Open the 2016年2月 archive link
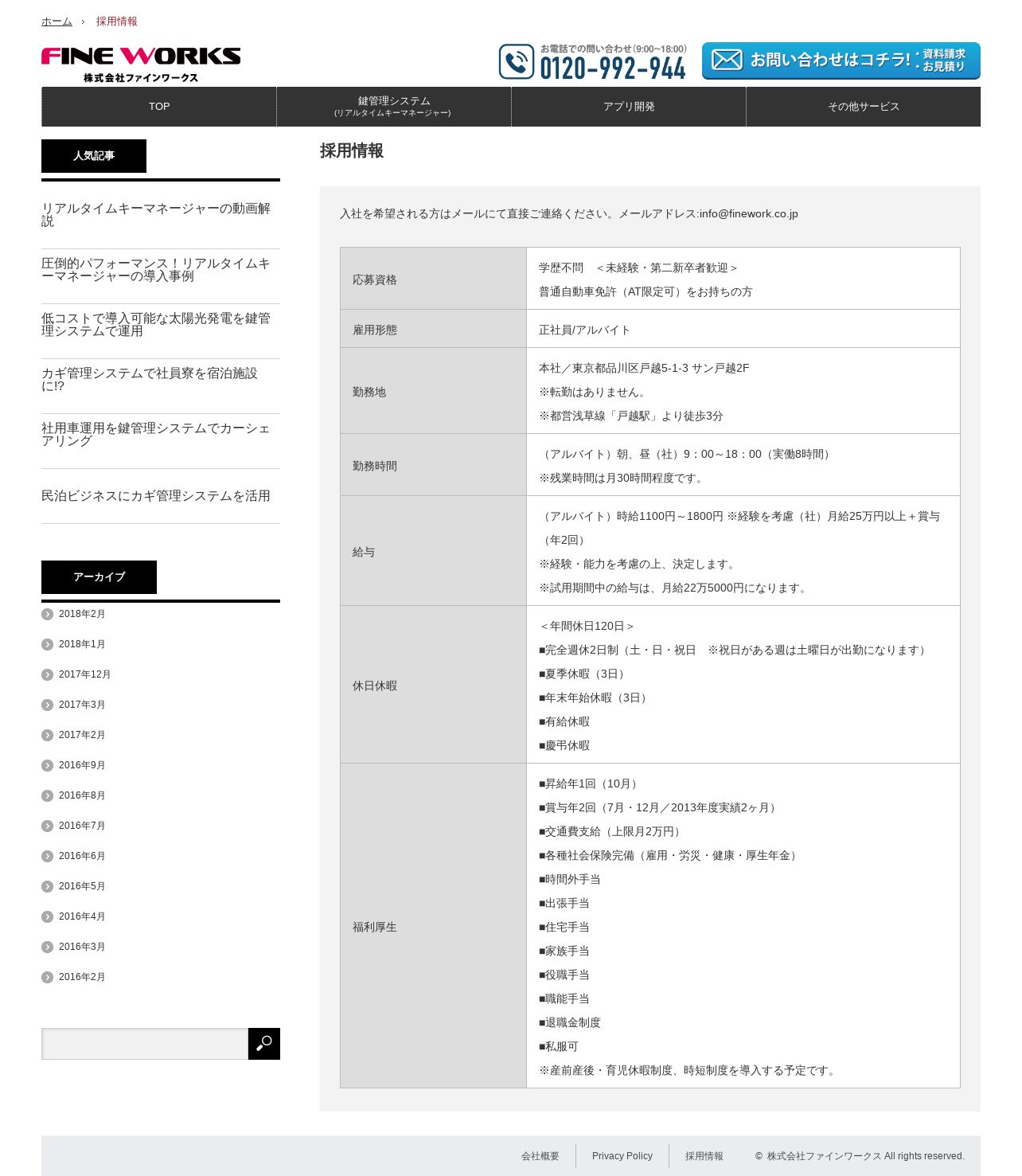Image resolution: width=1022 pixels, height=1176 pixels. point(82,977)
